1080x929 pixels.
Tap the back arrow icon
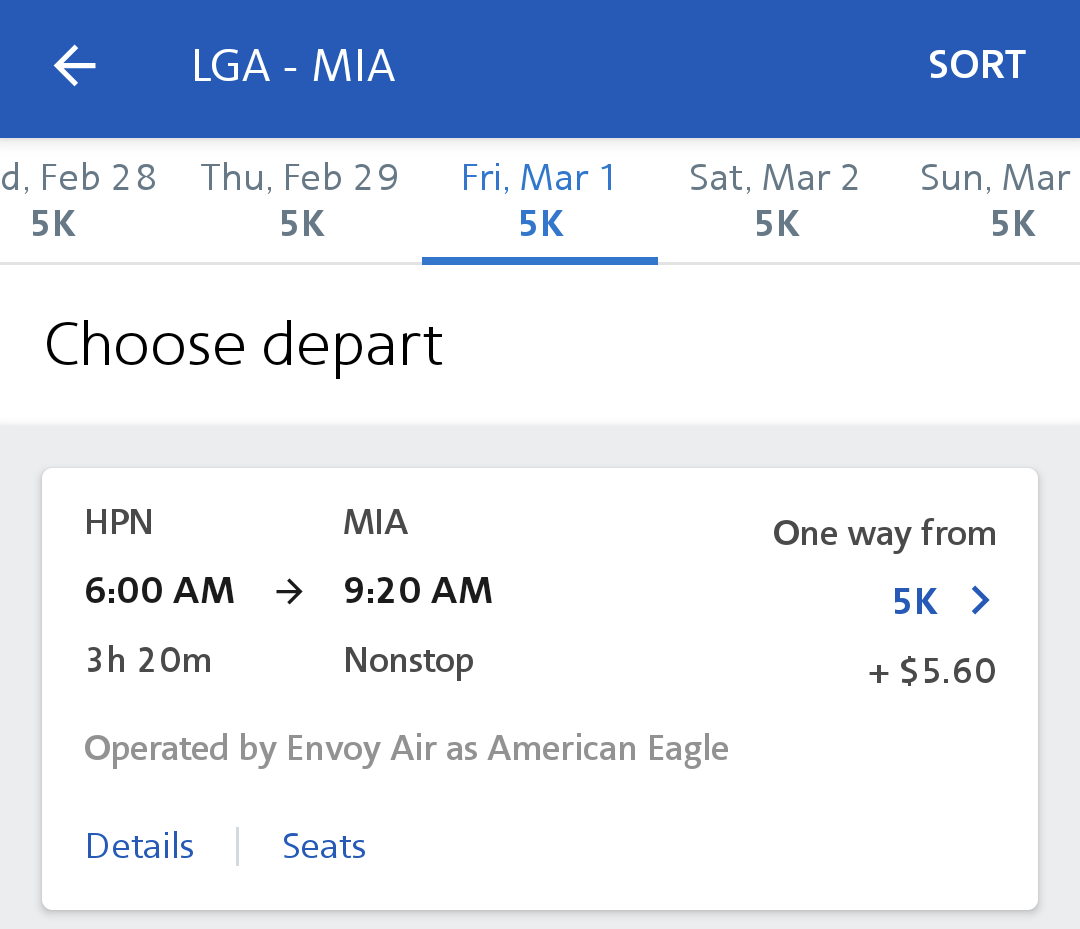pos(75,67)
